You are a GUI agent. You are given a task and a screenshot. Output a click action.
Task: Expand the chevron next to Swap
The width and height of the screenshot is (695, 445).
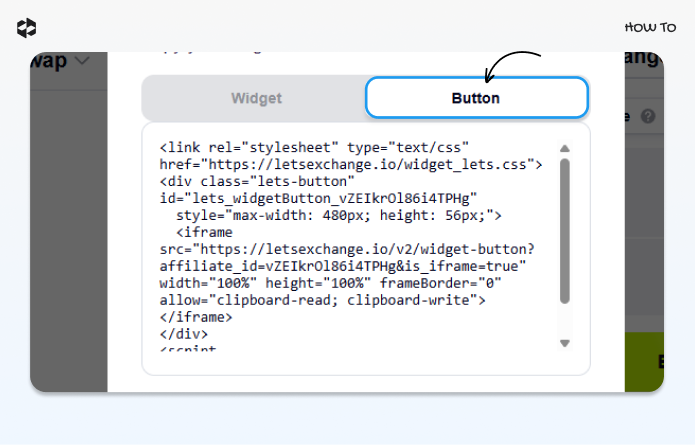coord(82,60)
